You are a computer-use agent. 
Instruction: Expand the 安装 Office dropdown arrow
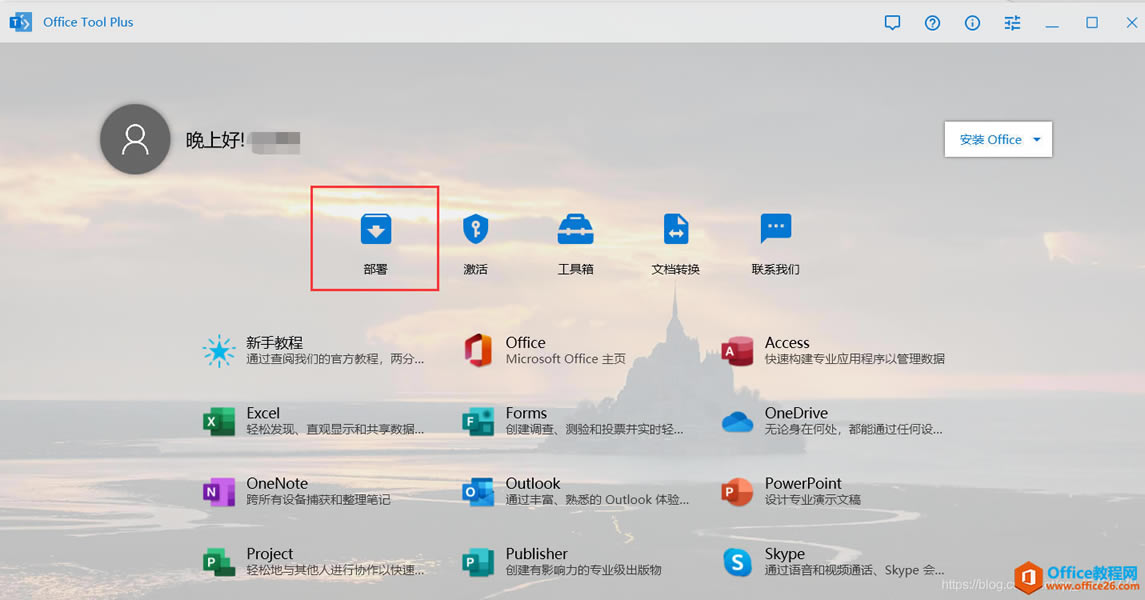(x=1037, y=139)
